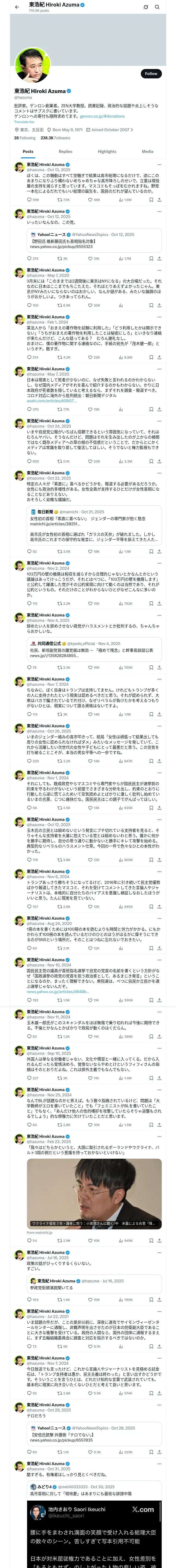The width and height of the screenshot is (176, 1568).
Task: Click the Grok icon beside search
Action: pyautogui.click(x=146, y=7)
